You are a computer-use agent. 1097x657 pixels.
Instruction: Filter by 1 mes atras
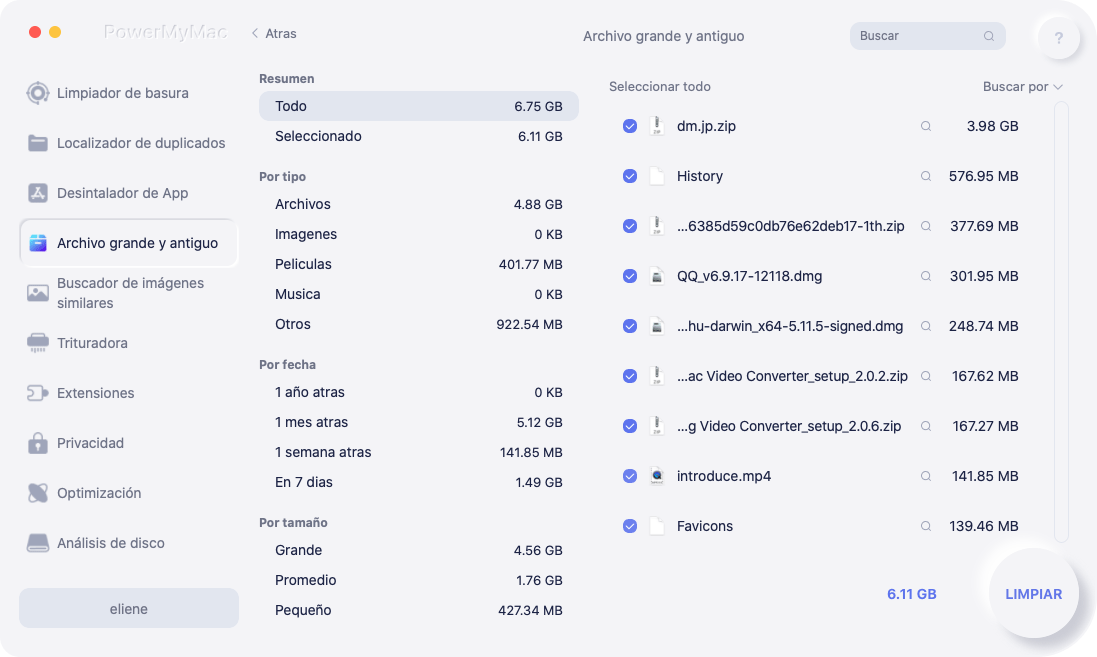418,423
